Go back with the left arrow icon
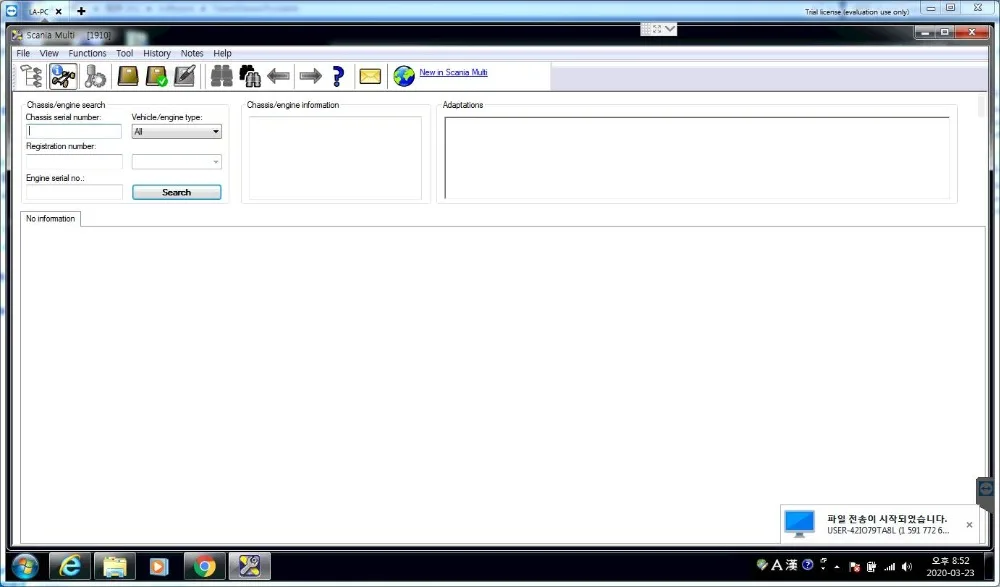 tap(279, 77)
